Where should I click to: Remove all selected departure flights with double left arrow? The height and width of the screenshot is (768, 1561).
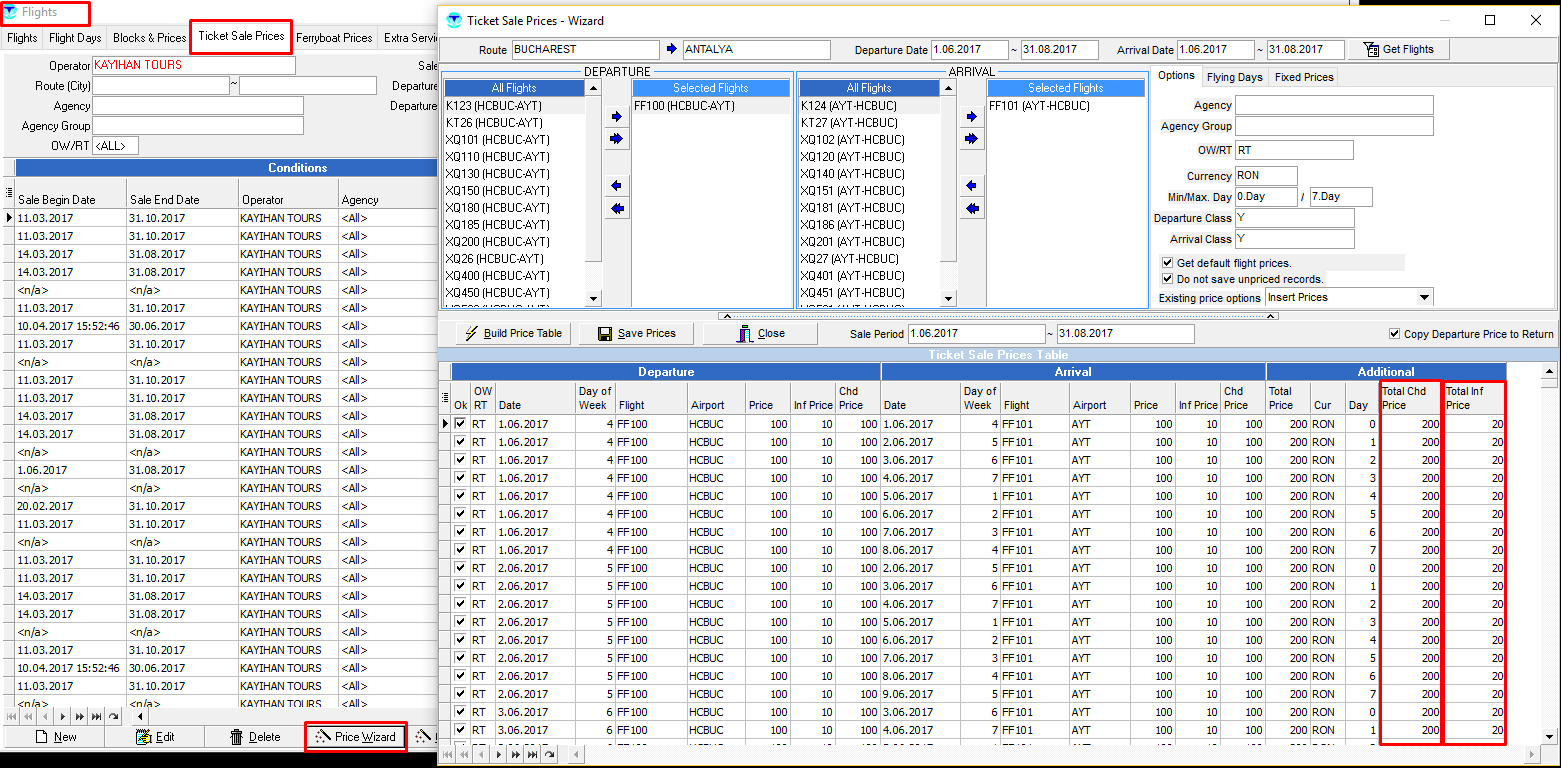tap(616, 208)
